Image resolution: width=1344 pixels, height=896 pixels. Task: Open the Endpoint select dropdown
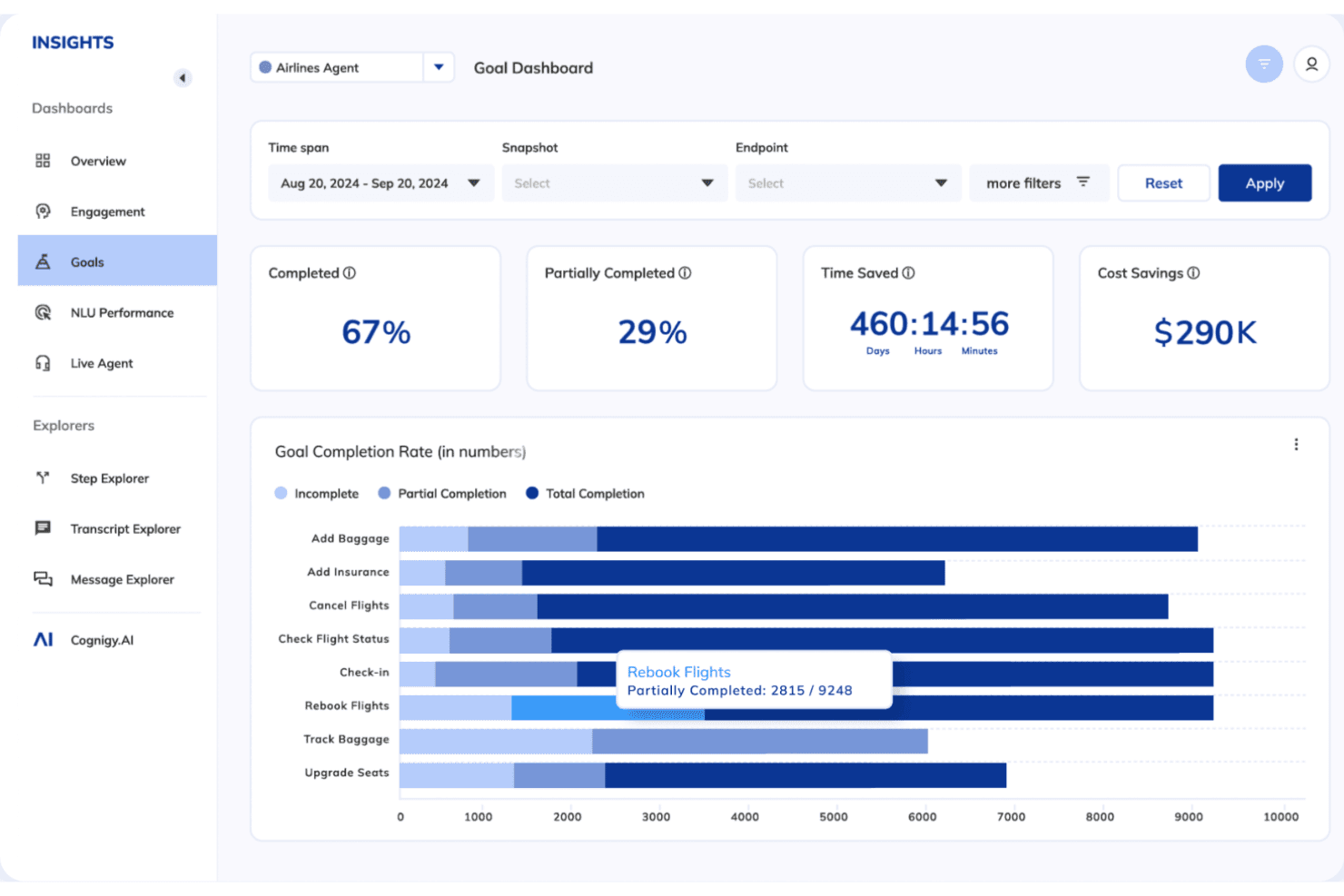tap(848, 183)
